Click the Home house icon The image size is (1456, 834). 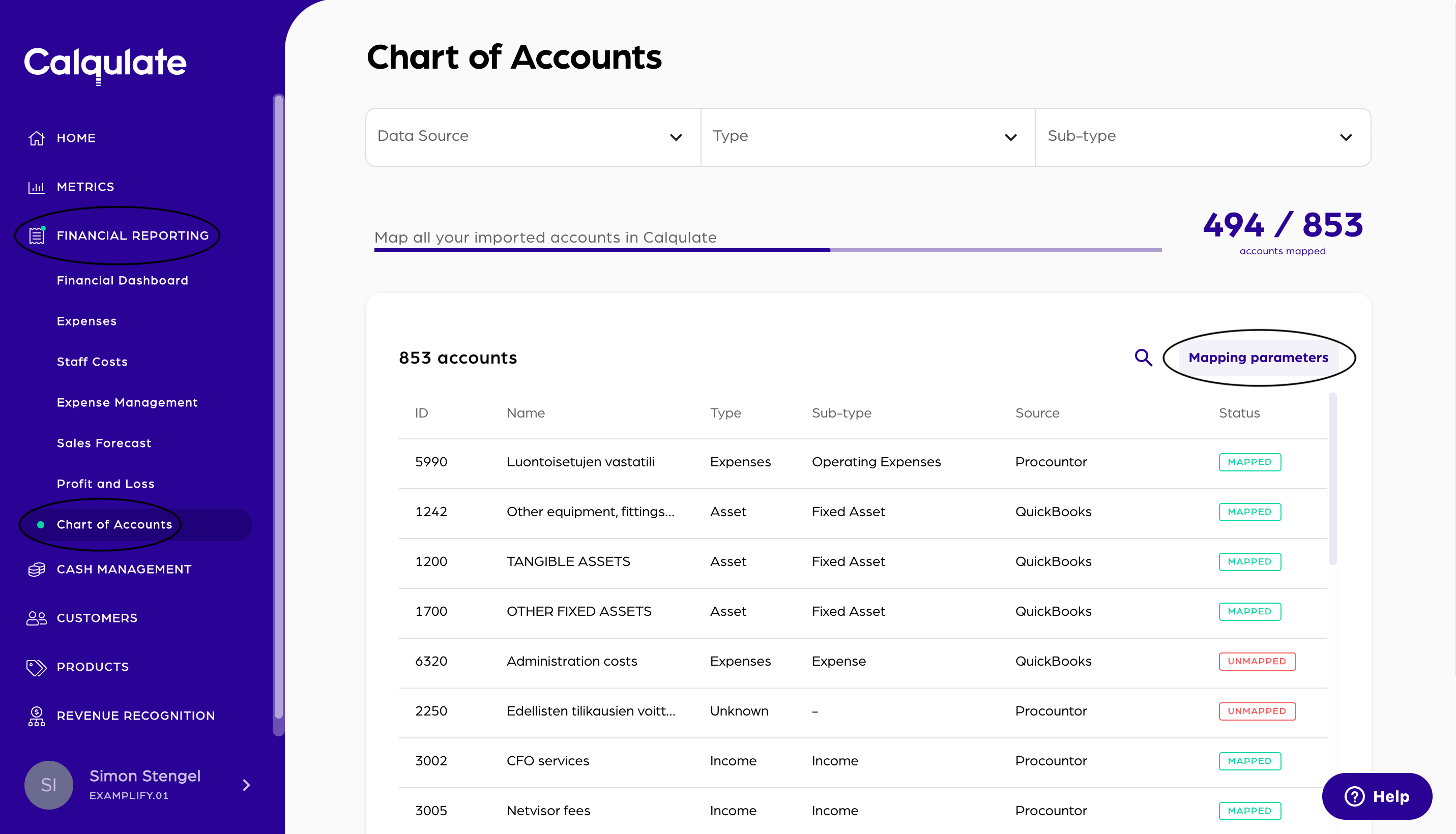[x=37, y=138]
